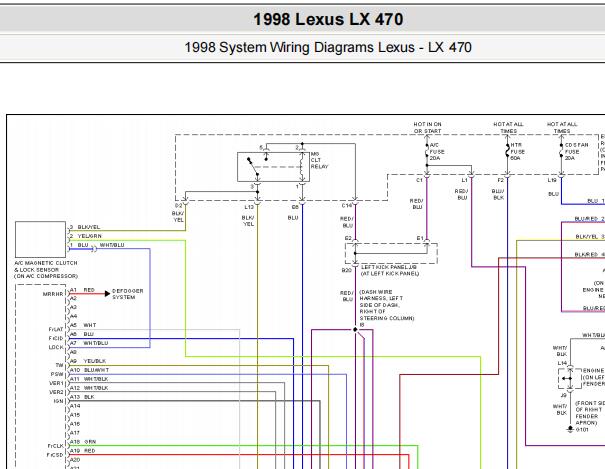Click the "A6 BLU" pin label

(x=82, y=334)
